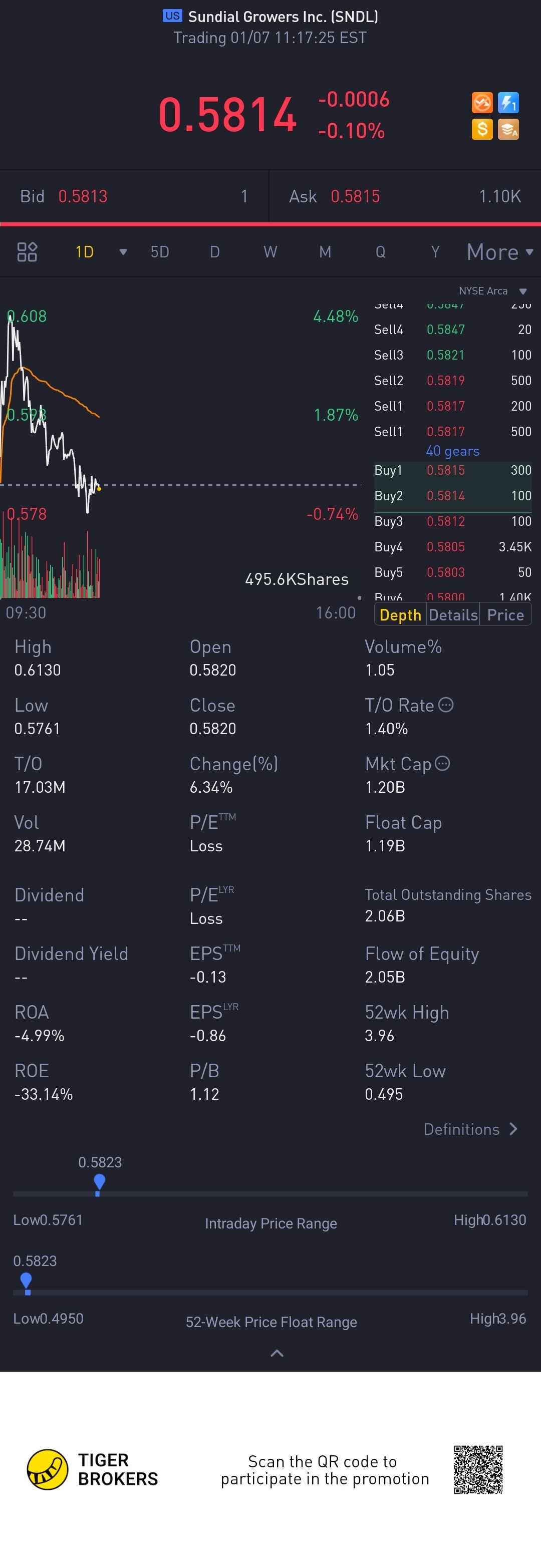Open the Definitions link

click(470, 1129)
